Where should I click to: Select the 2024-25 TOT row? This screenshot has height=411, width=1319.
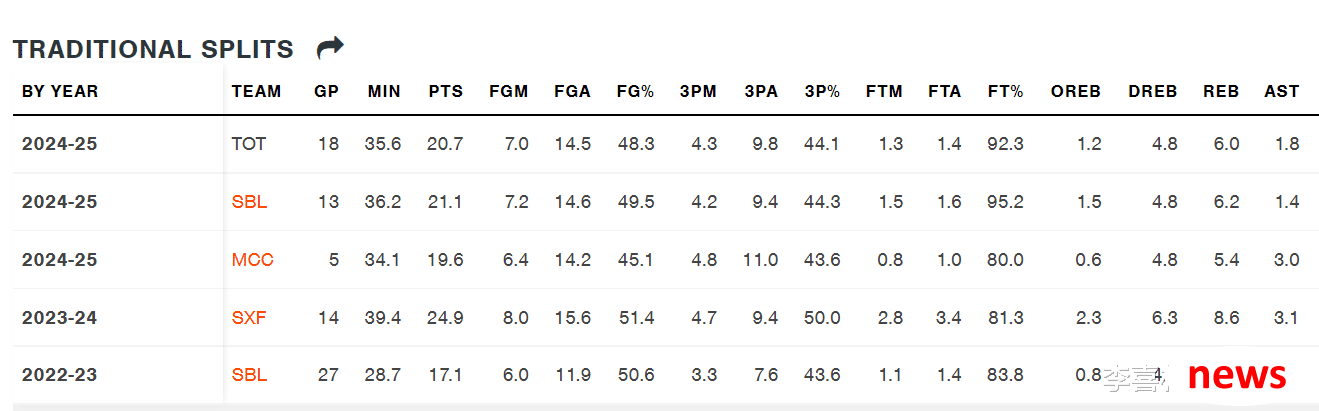click(x=660, y=144)
